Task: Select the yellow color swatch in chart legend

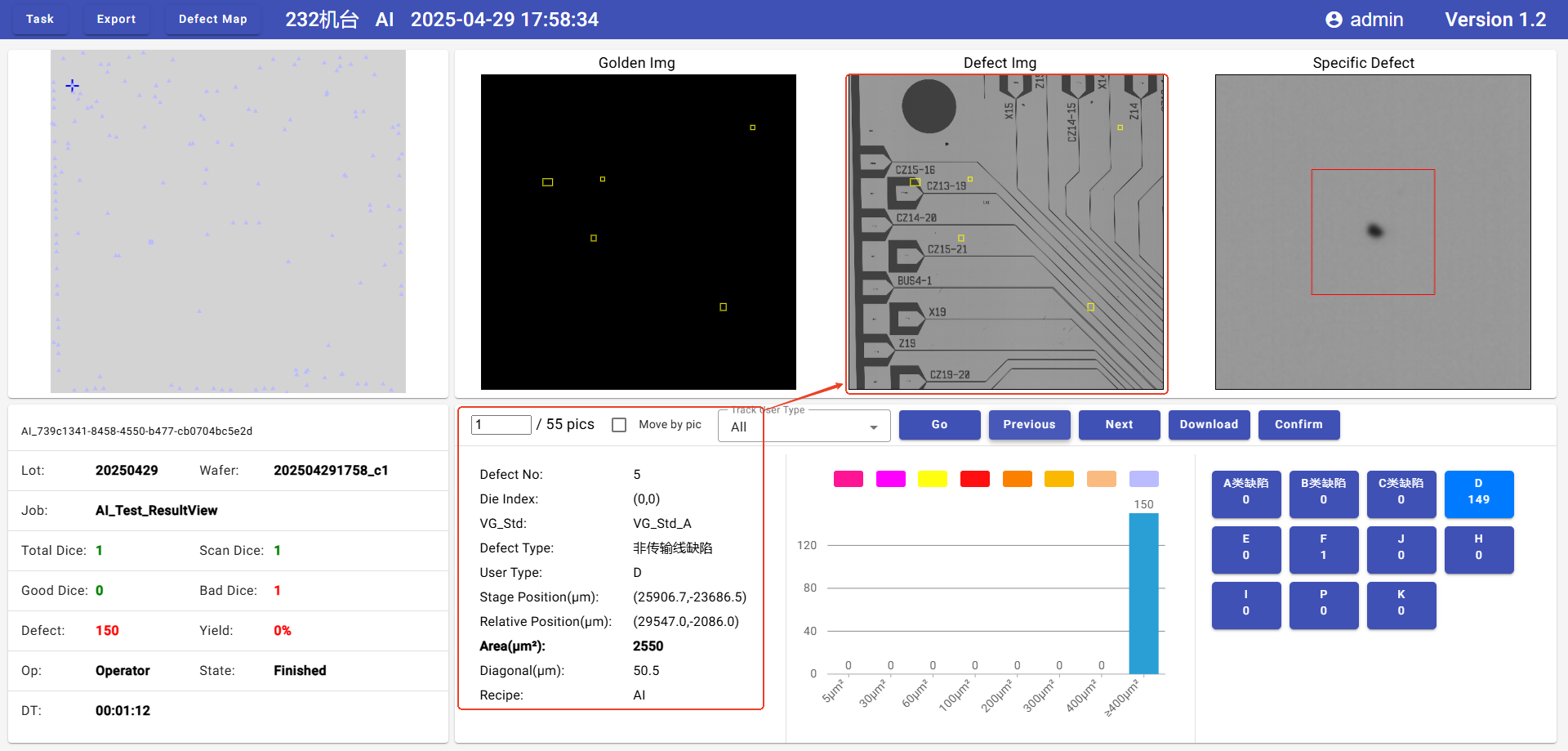Action: point(932,479)
